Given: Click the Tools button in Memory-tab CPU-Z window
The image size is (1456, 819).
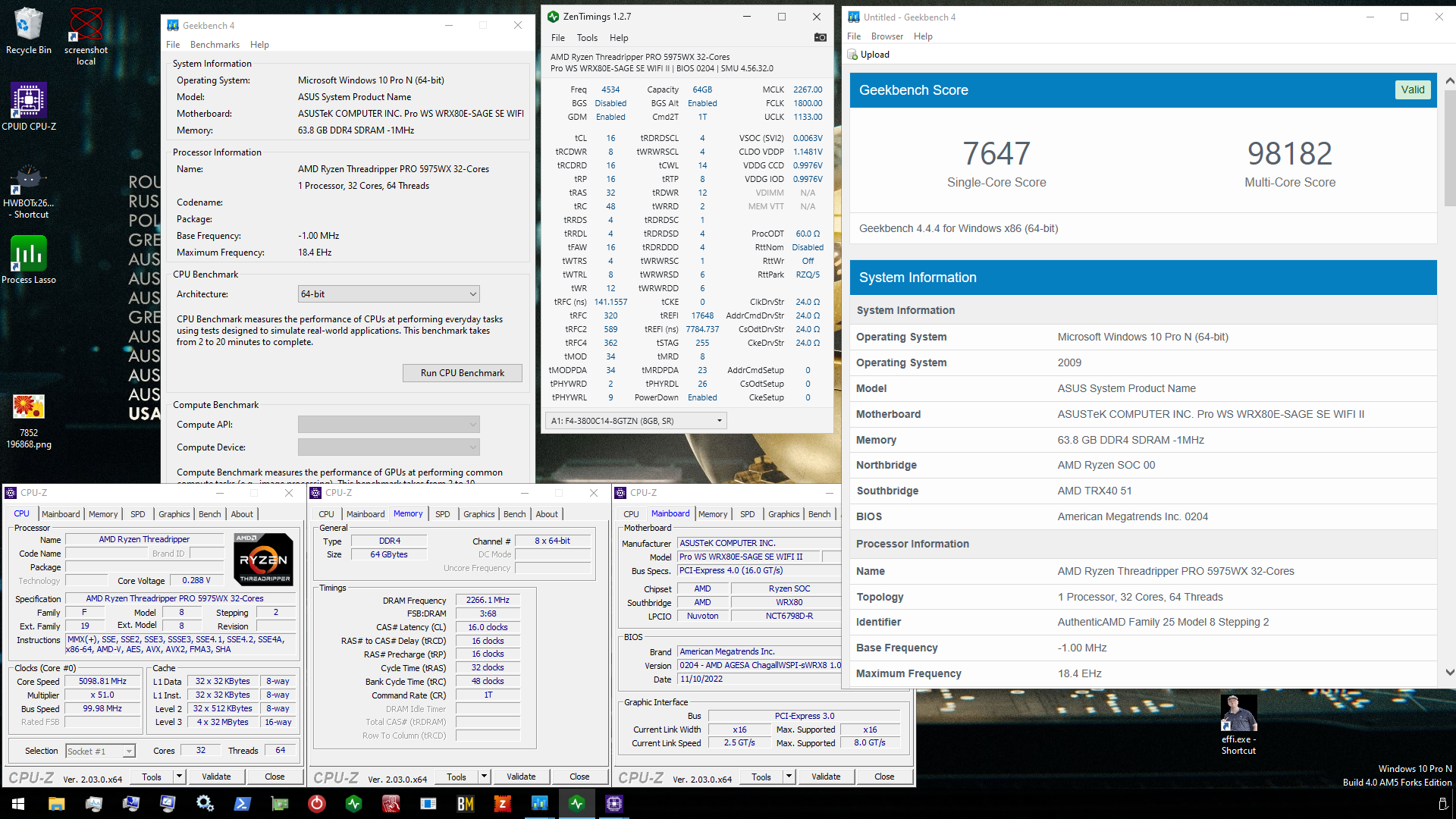Looking at the screenshot, I should point(456,777).
